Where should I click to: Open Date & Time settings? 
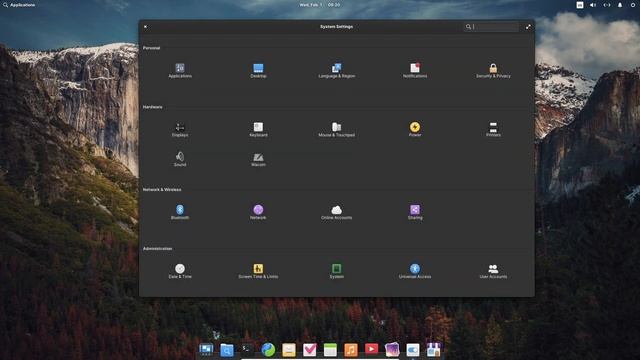[x=180, y=271]
